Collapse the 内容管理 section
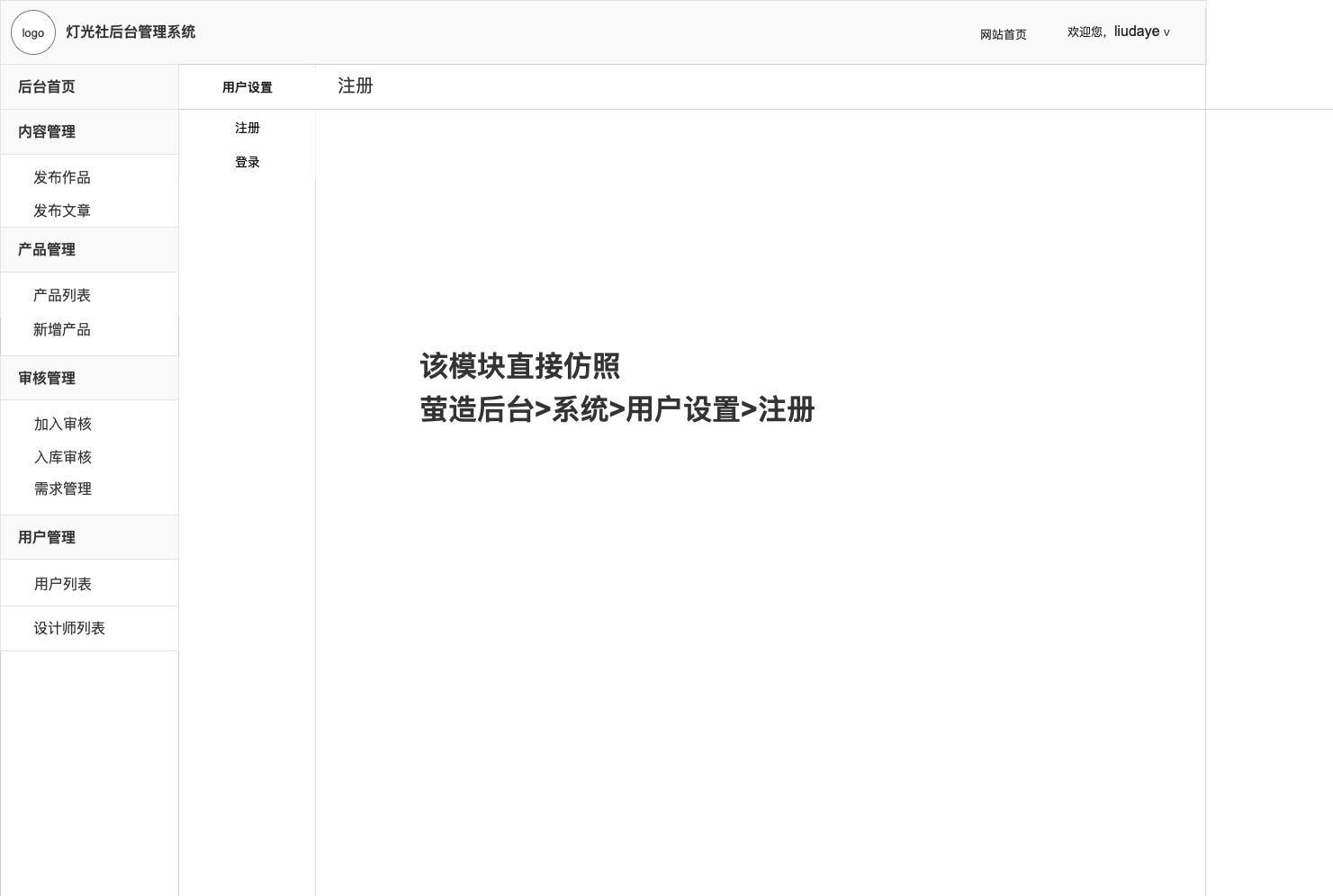This screenshot has height=896, width=1333. (47, 131)
